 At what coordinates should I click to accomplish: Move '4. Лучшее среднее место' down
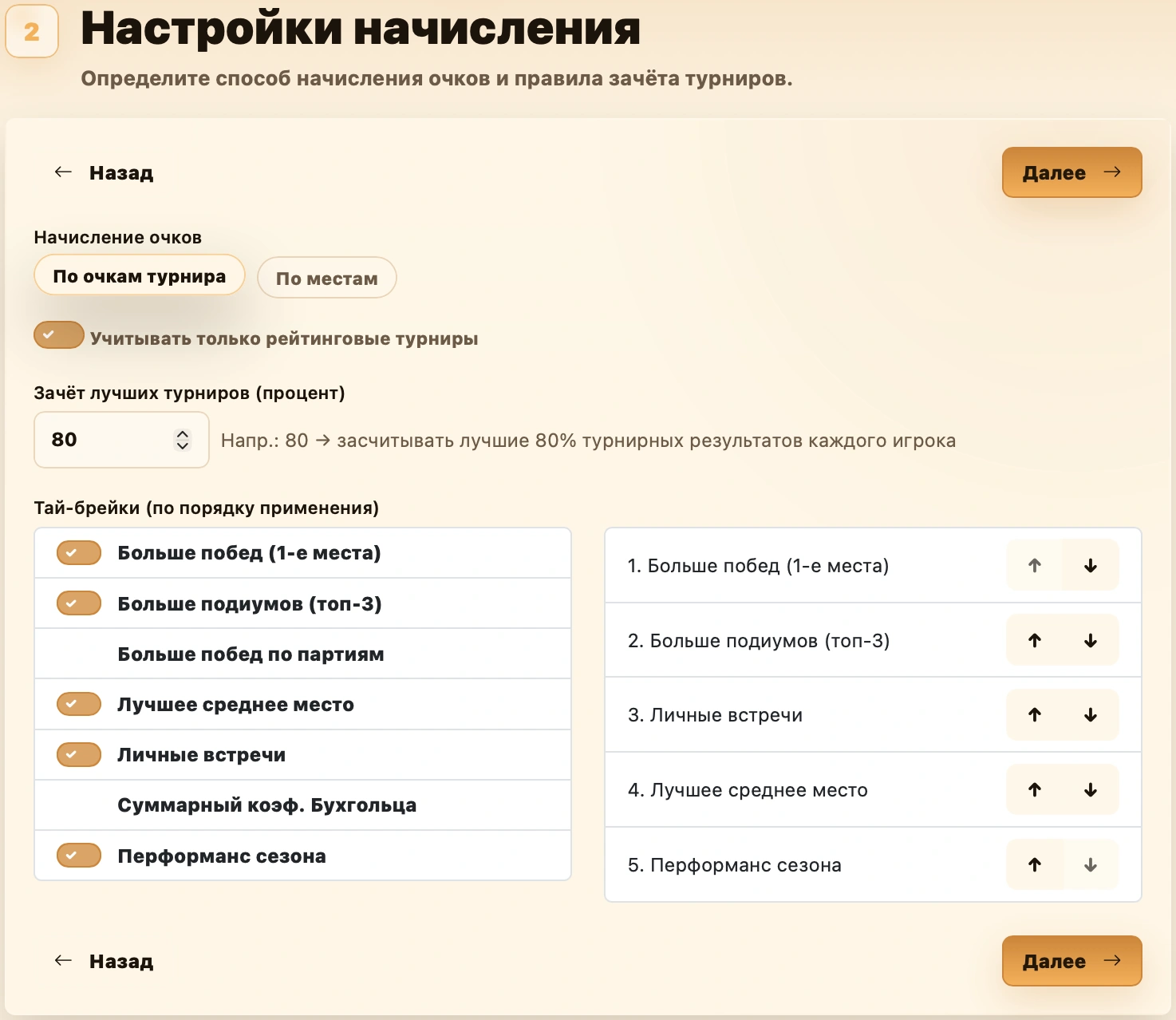pyautogui.click(x=1091, y=790)
